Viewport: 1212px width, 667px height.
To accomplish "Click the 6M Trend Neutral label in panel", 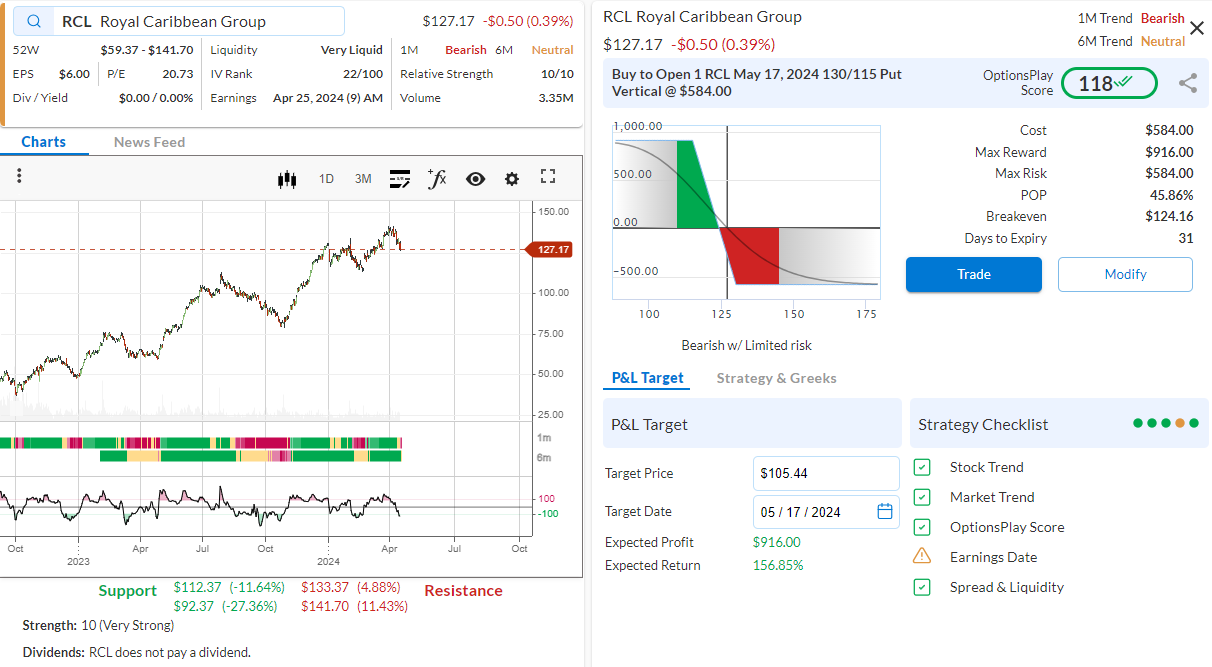I will [1163, 41].
